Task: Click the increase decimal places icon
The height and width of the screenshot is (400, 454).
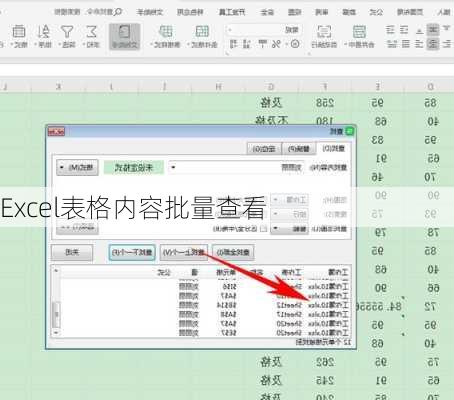Action: point(247,44)
